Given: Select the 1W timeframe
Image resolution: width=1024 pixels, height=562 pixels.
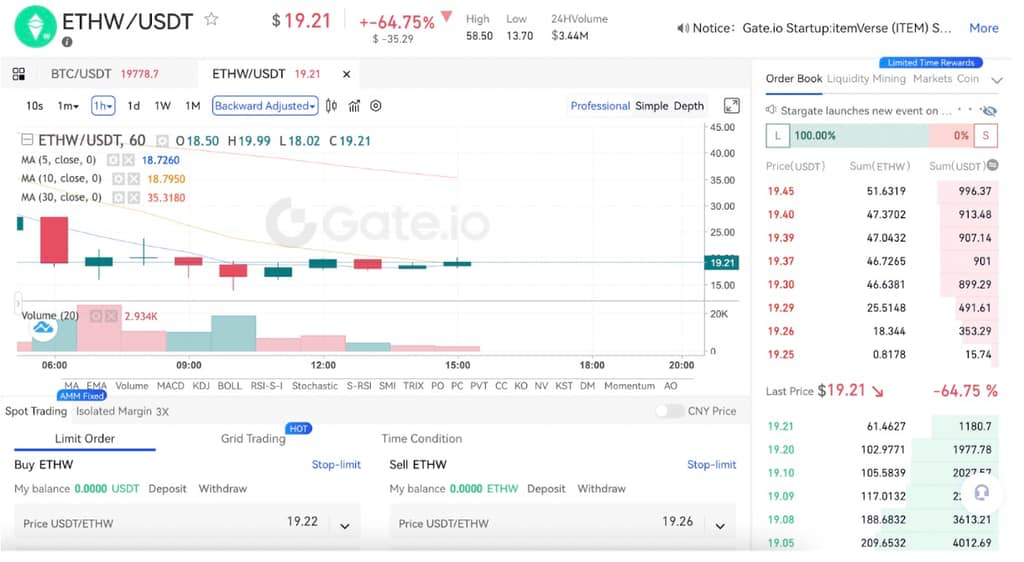Looking at the screenshot, I should point(163,106).
